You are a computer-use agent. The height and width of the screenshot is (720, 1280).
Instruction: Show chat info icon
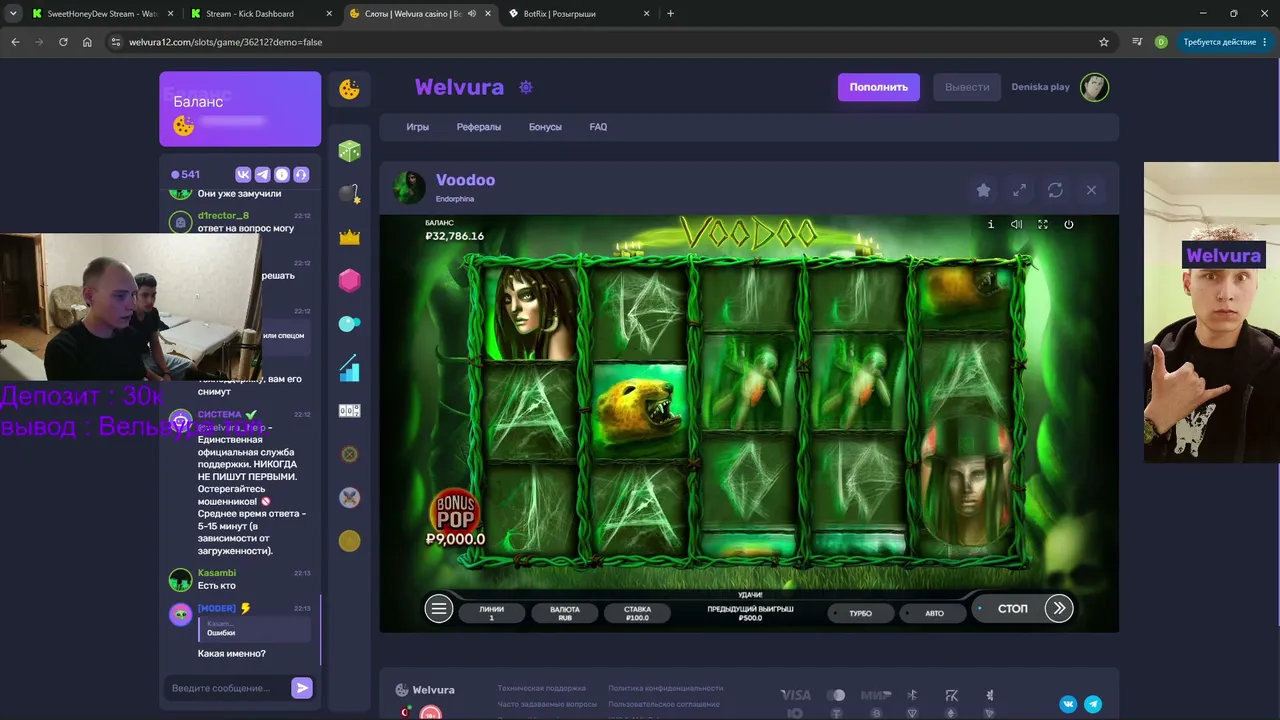[282, 174]
